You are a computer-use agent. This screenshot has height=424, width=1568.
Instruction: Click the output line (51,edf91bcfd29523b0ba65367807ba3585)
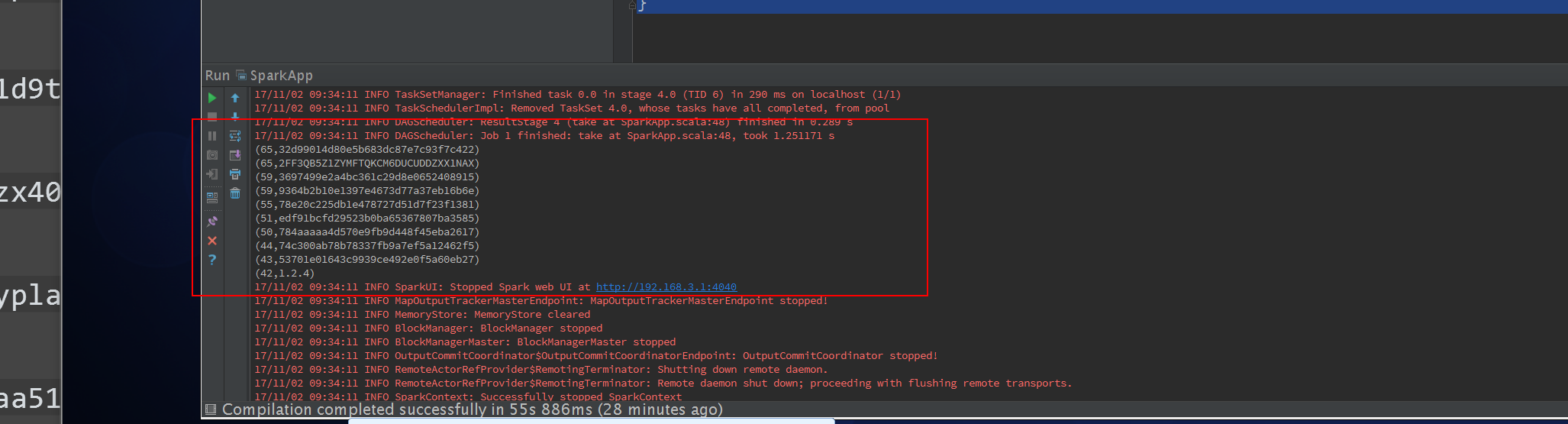pos(367,218)
